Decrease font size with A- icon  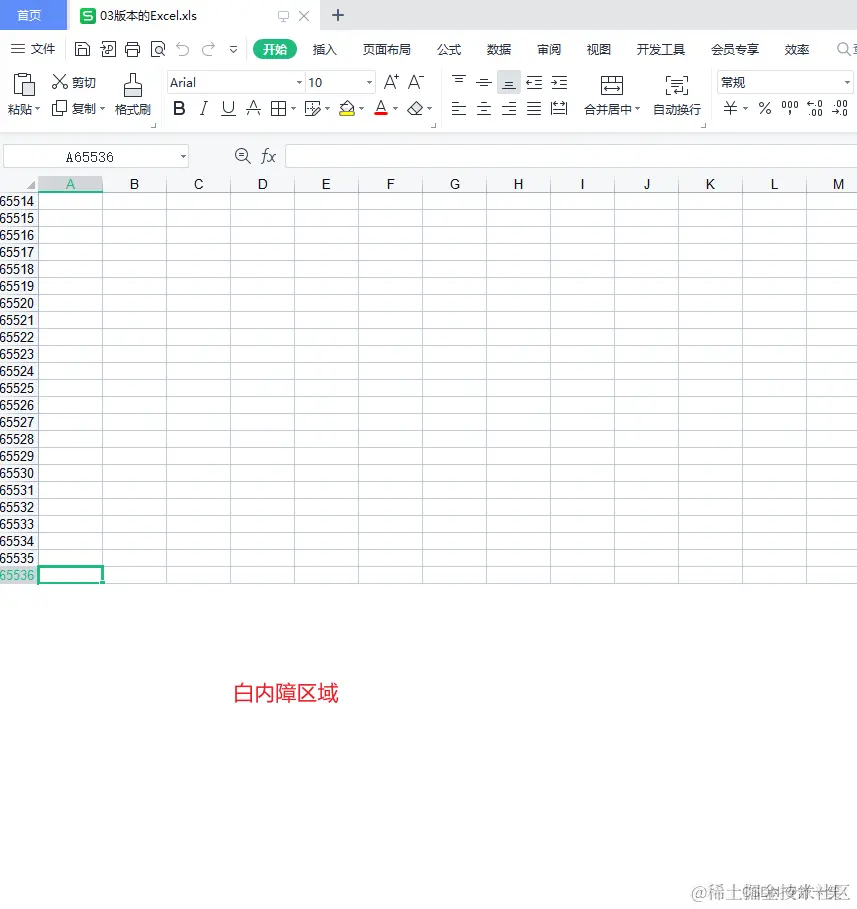pyautogui.click(x=416, y=82)
